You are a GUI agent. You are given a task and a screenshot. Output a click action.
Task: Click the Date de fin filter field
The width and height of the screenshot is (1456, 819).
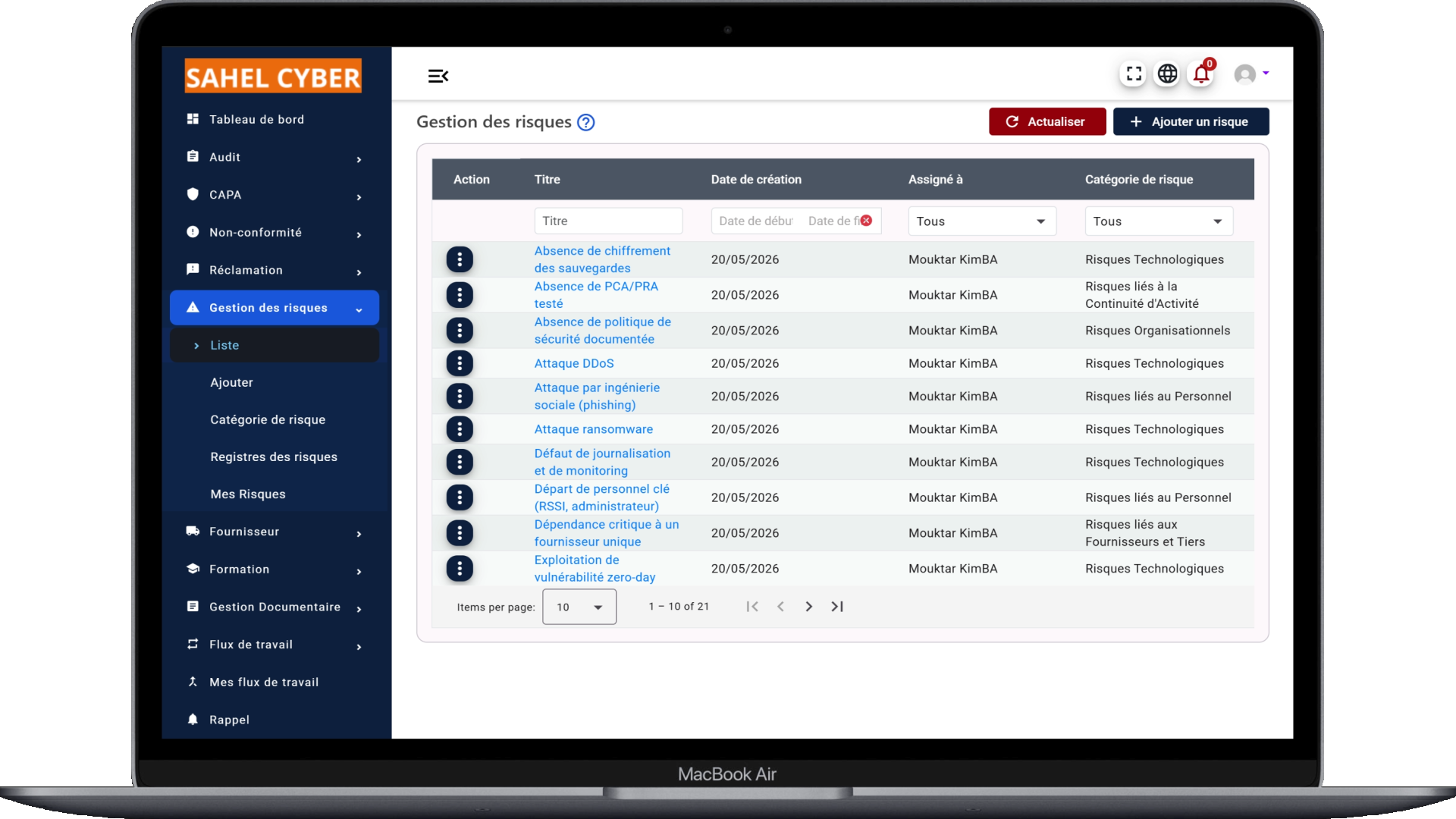click(833, 221)
